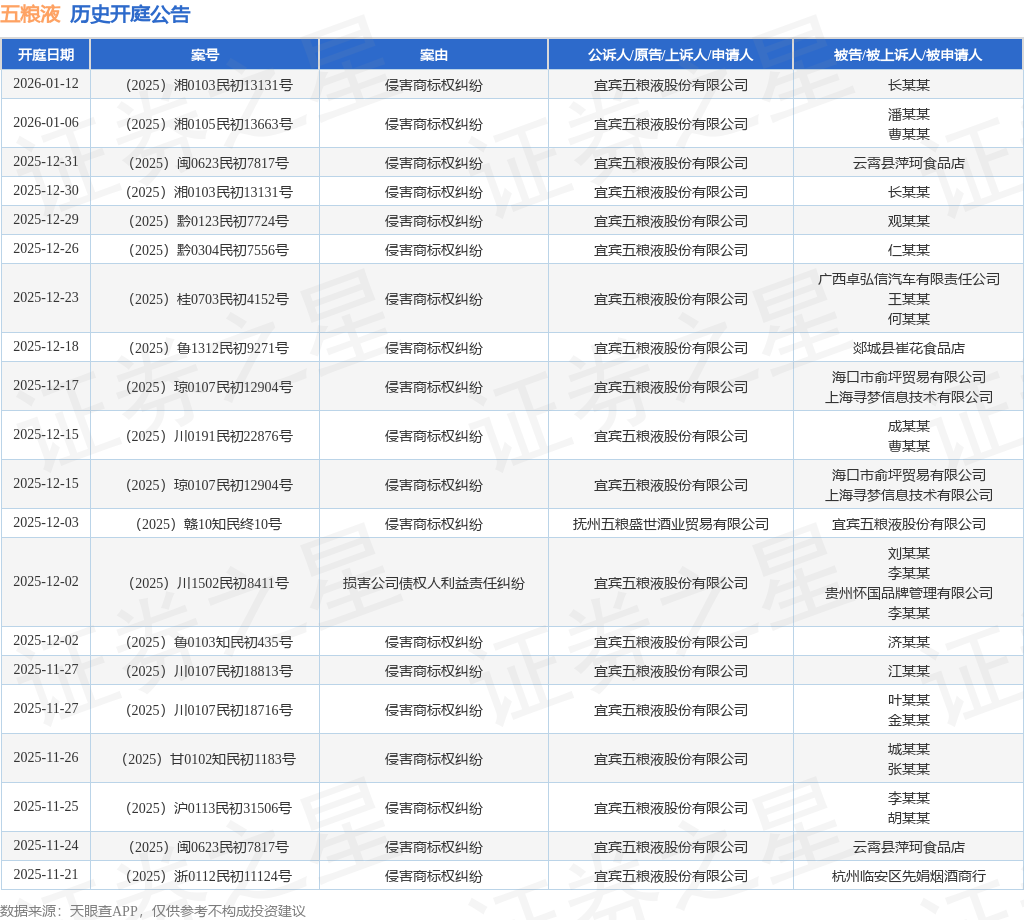Click the 数据来源 footer note
Screen dimensions: 1024x920
pyautogui.click(x=153, y=911)
